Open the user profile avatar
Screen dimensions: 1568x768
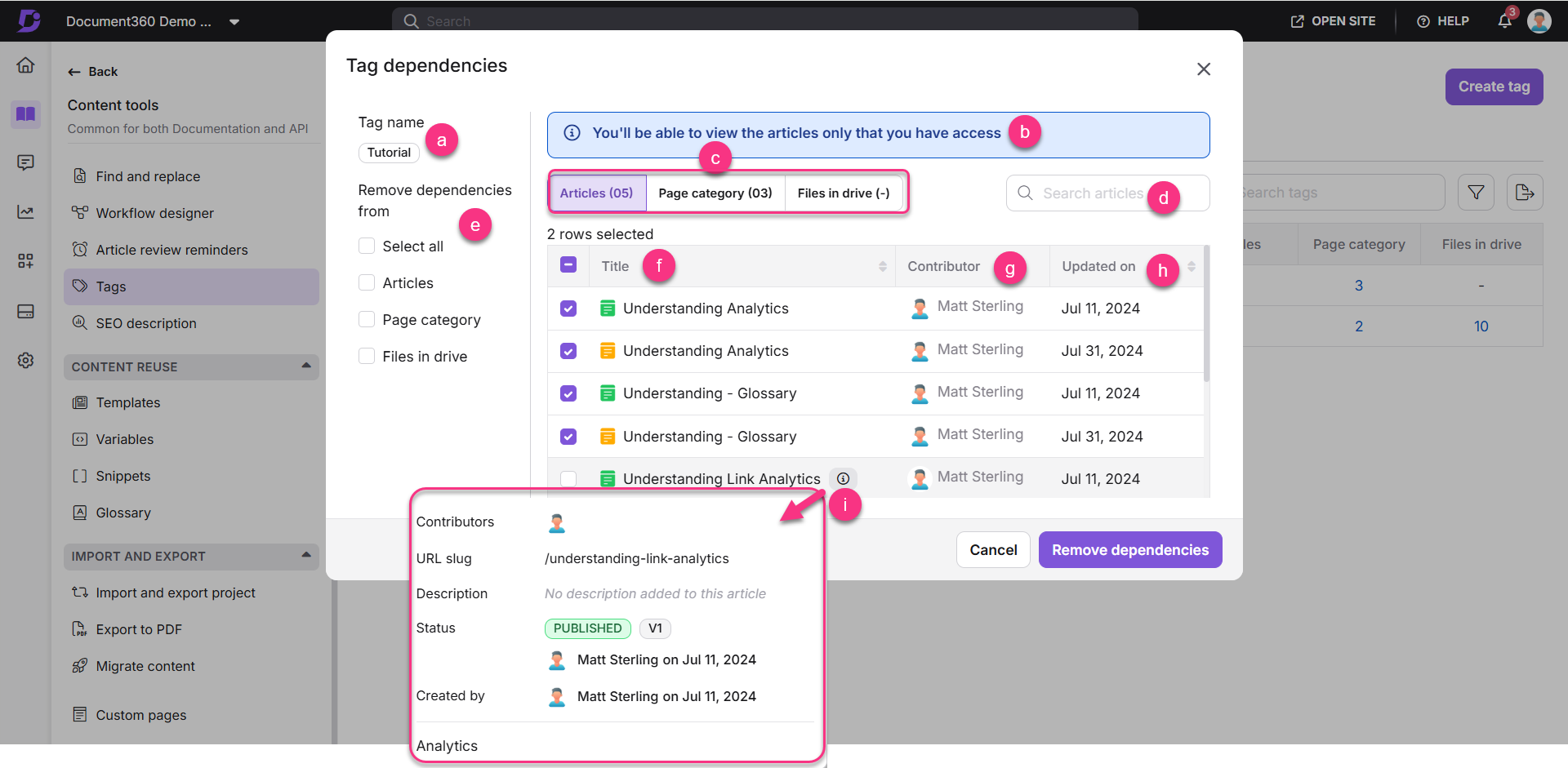click(x=1539, y=21)
